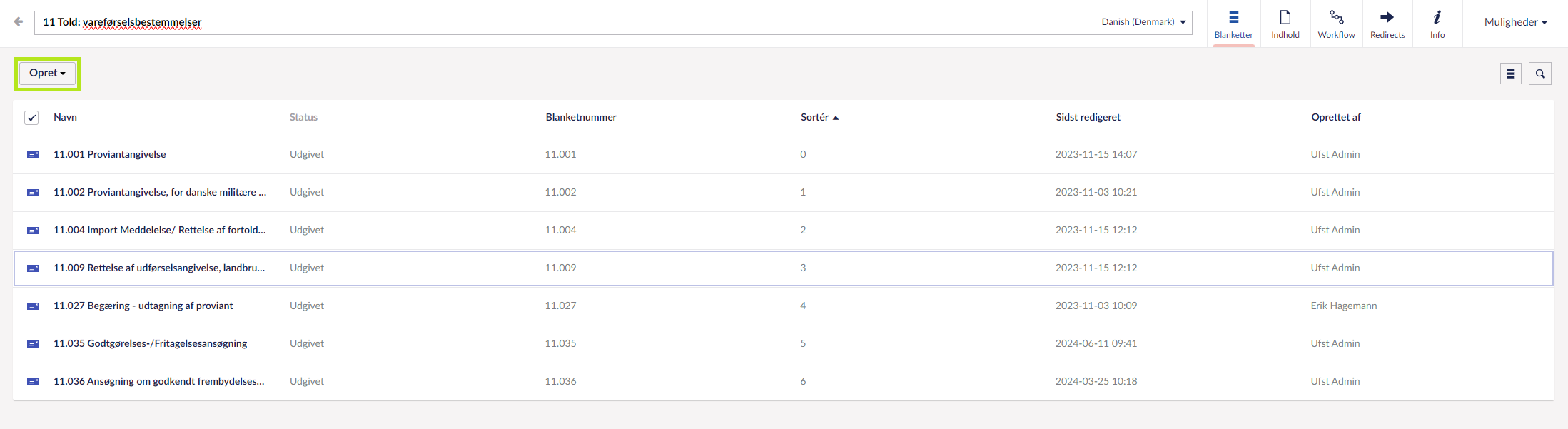The image size is (1568, 429).
Task: Open the Danish (Denmark) language dropdown
Action: click(1143, 22)
